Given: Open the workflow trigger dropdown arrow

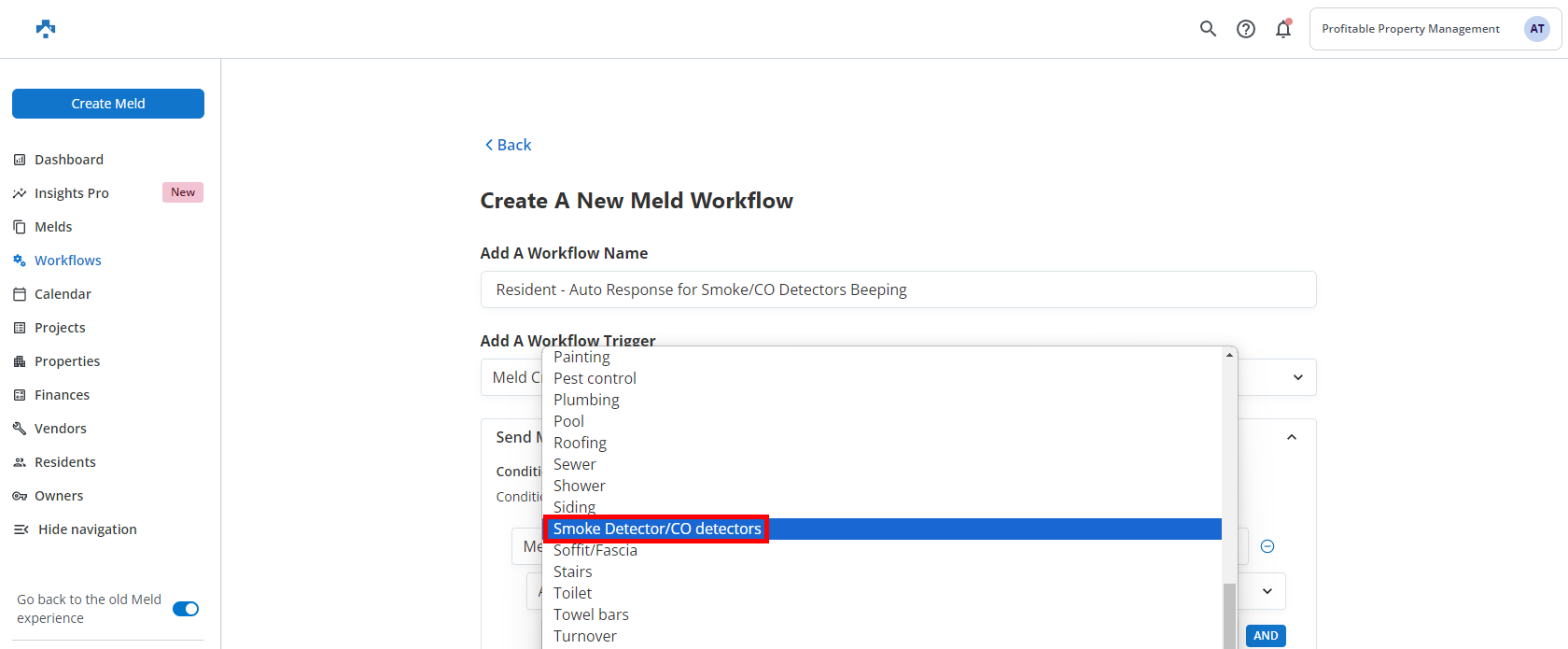Looking at the screenshot, I should (1297, 377).
